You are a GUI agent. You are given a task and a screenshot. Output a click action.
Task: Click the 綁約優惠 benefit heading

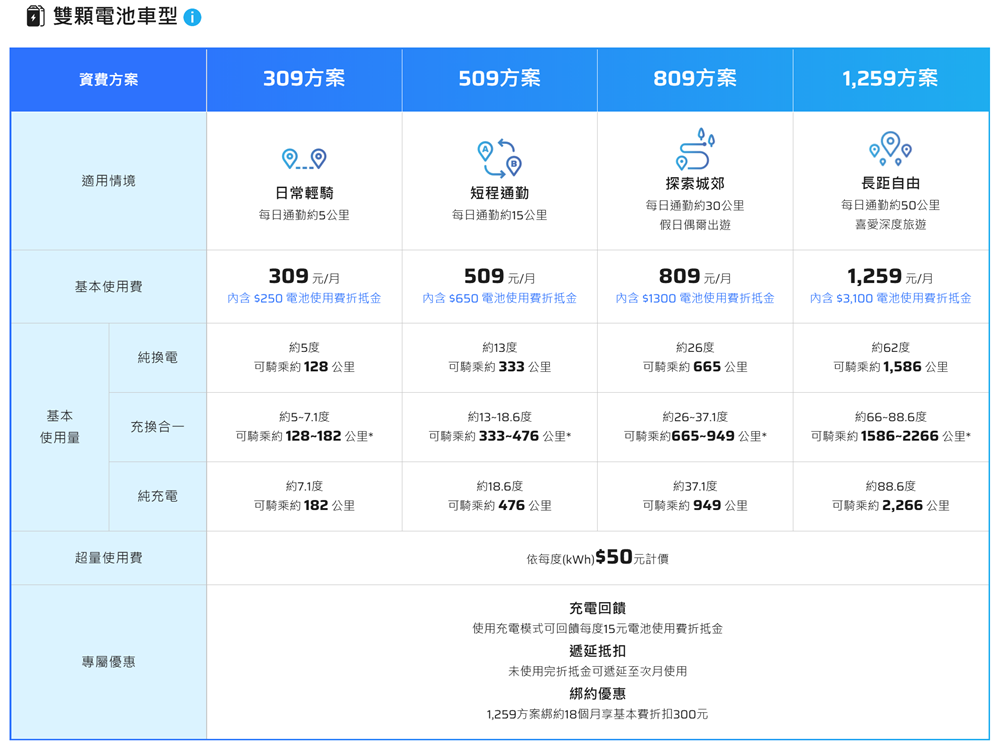pyautogui.click(x=598, y=694)
